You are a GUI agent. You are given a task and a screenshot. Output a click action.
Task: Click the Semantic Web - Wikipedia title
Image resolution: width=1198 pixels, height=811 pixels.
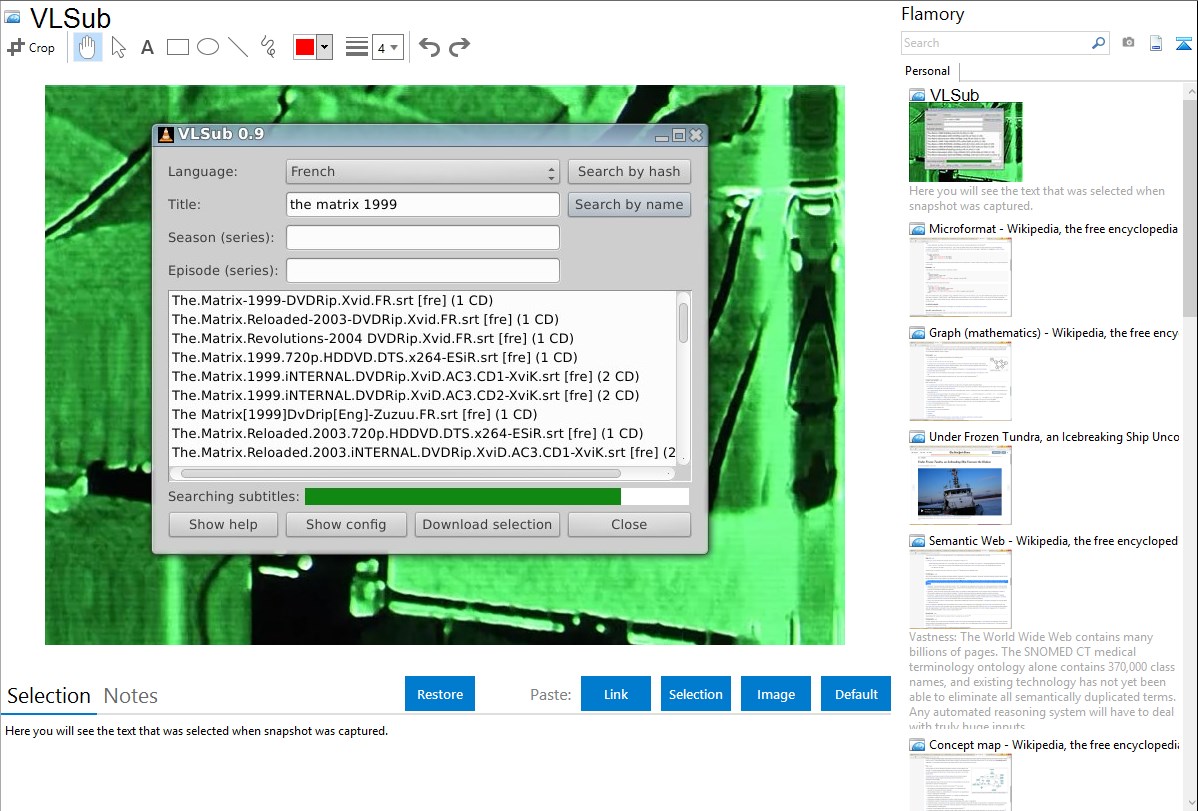pyautogui.click(x=1053, y=540)
